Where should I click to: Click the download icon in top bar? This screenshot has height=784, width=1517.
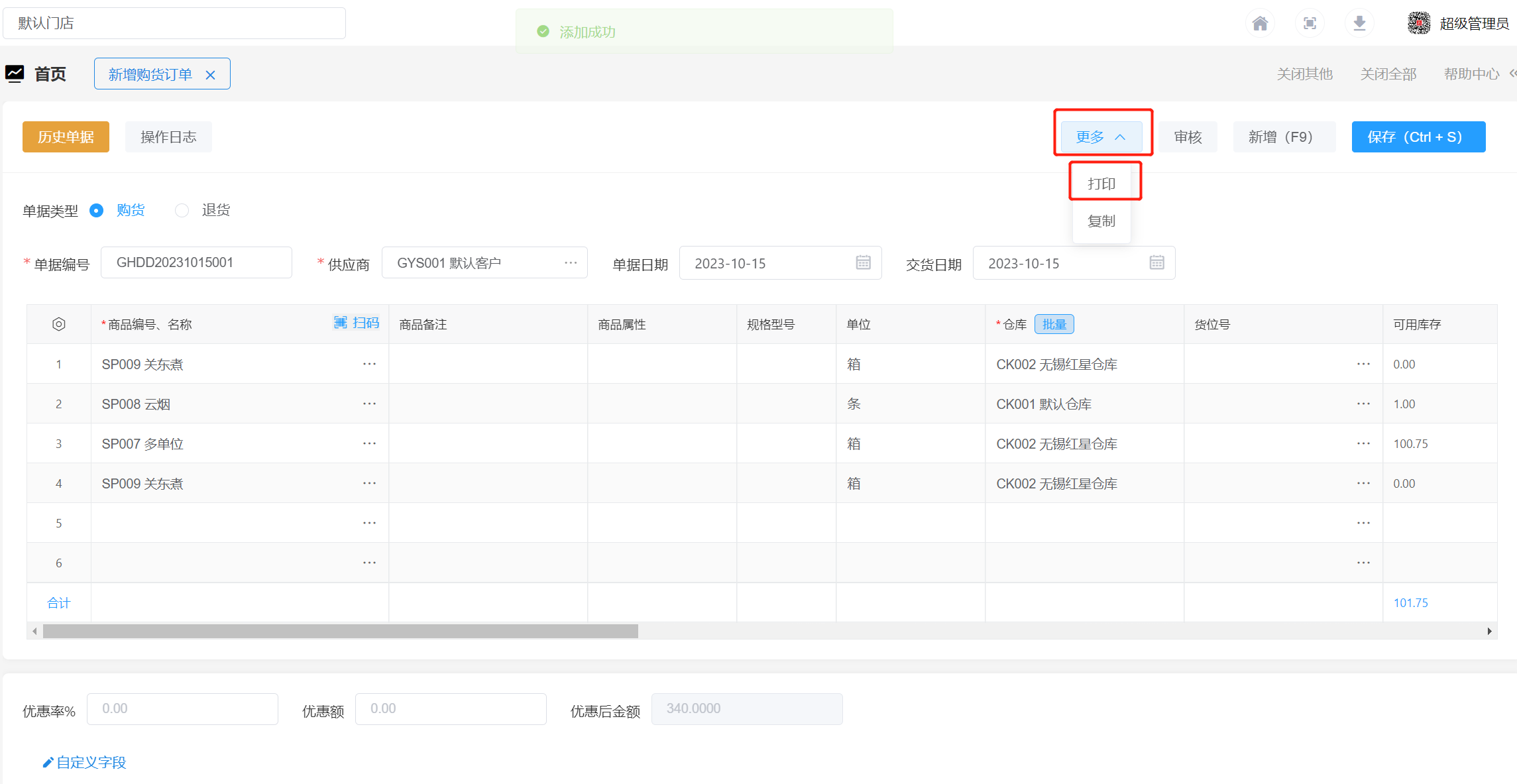(1359, 24)
